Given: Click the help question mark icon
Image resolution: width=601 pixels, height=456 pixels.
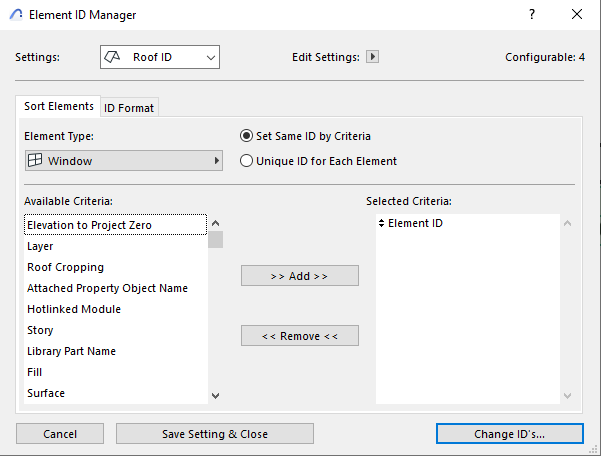Looking at the screenshot, I should tap(532, 15).
